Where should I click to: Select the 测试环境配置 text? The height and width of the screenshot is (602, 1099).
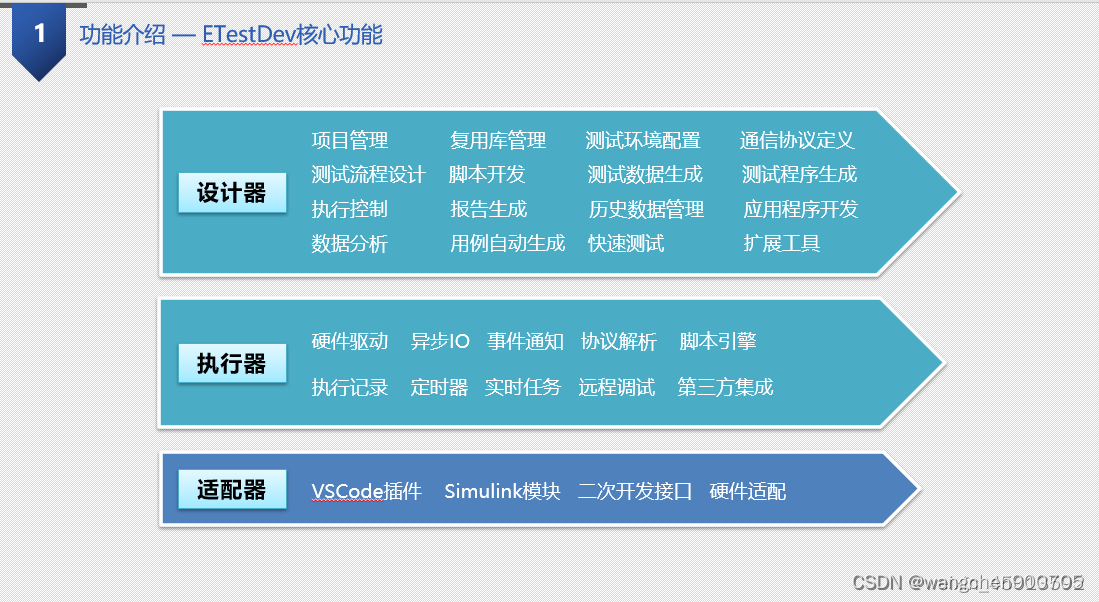(x=643, y=140)
